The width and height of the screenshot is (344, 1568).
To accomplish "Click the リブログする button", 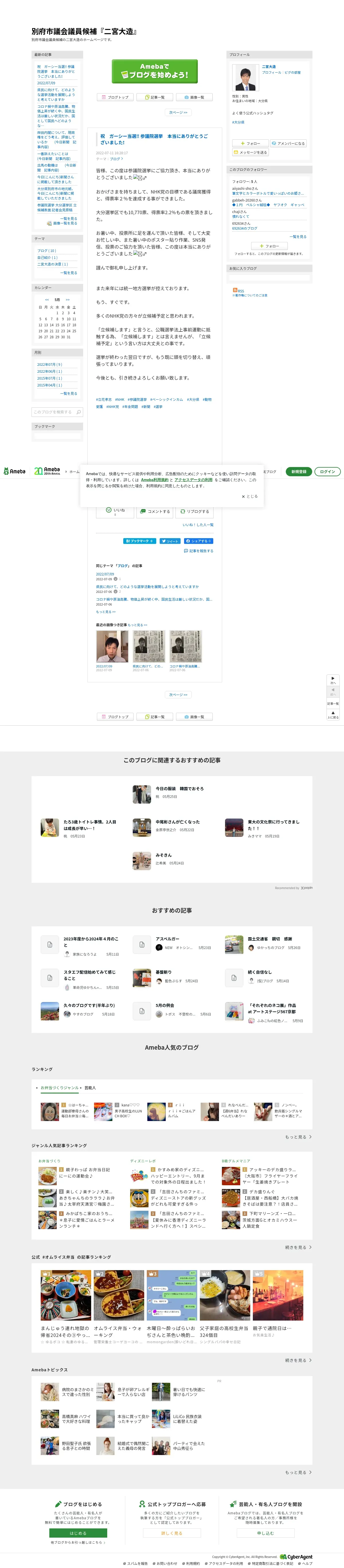I will coord(194,511).
